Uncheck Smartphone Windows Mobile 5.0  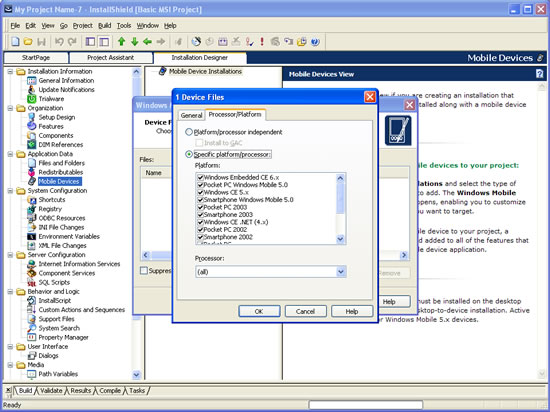pyautogui.click(x=200, y=200)
